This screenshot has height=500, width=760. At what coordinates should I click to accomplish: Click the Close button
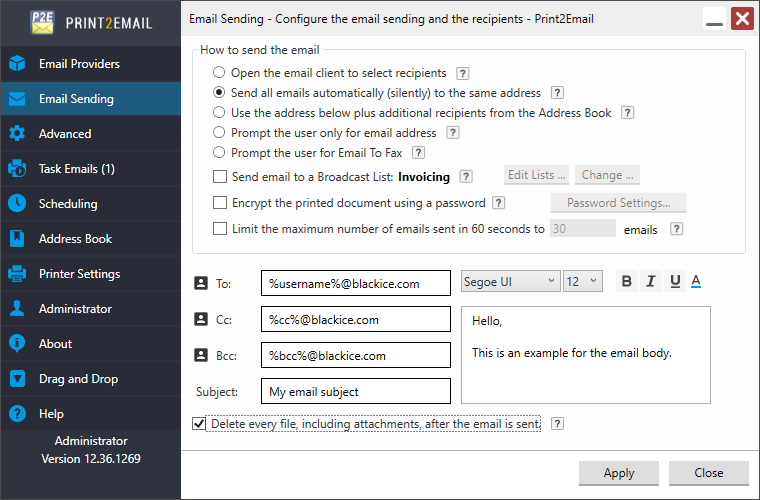[x=709, y=473]
